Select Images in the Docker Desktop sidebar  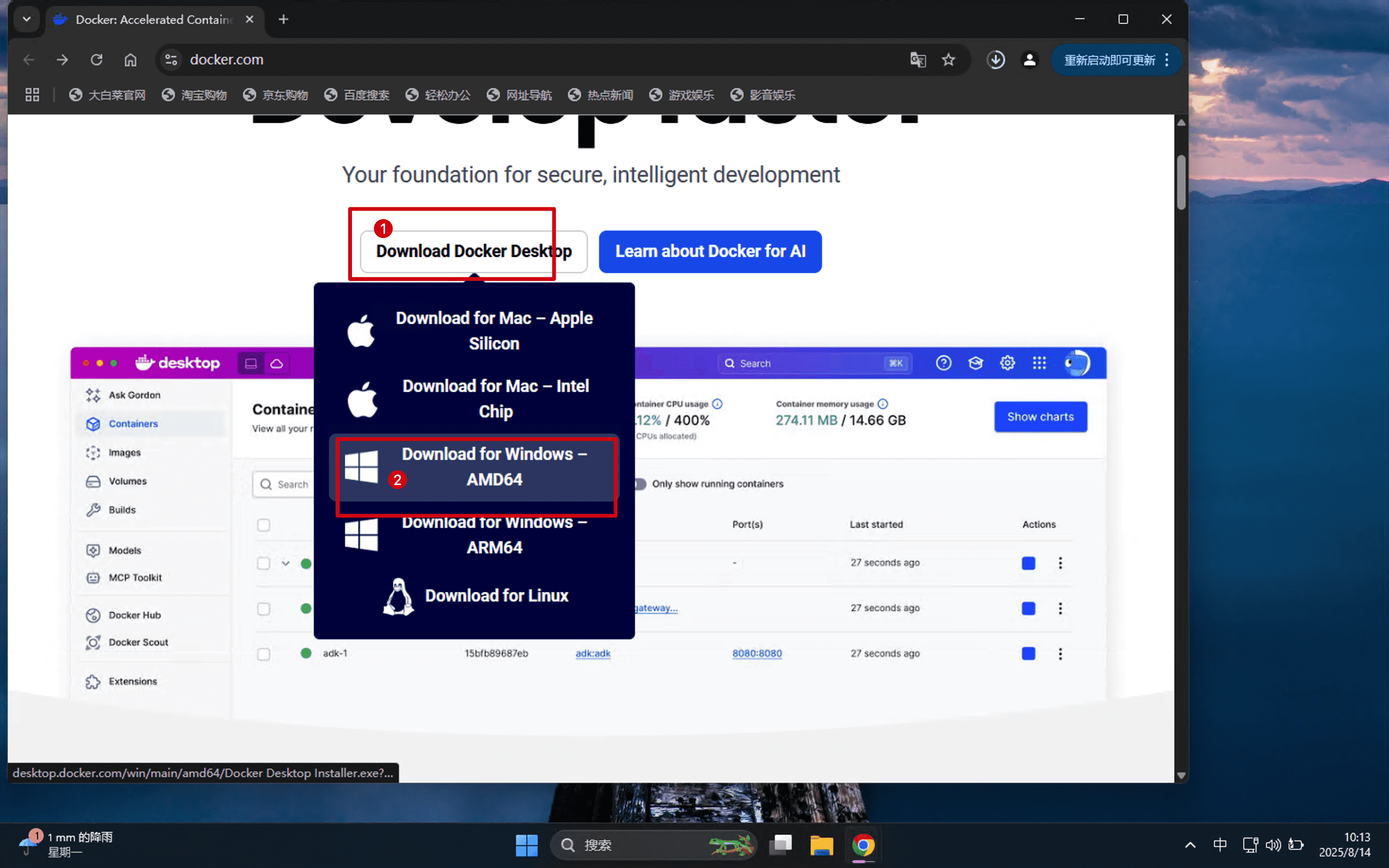[x=124, y=452]
